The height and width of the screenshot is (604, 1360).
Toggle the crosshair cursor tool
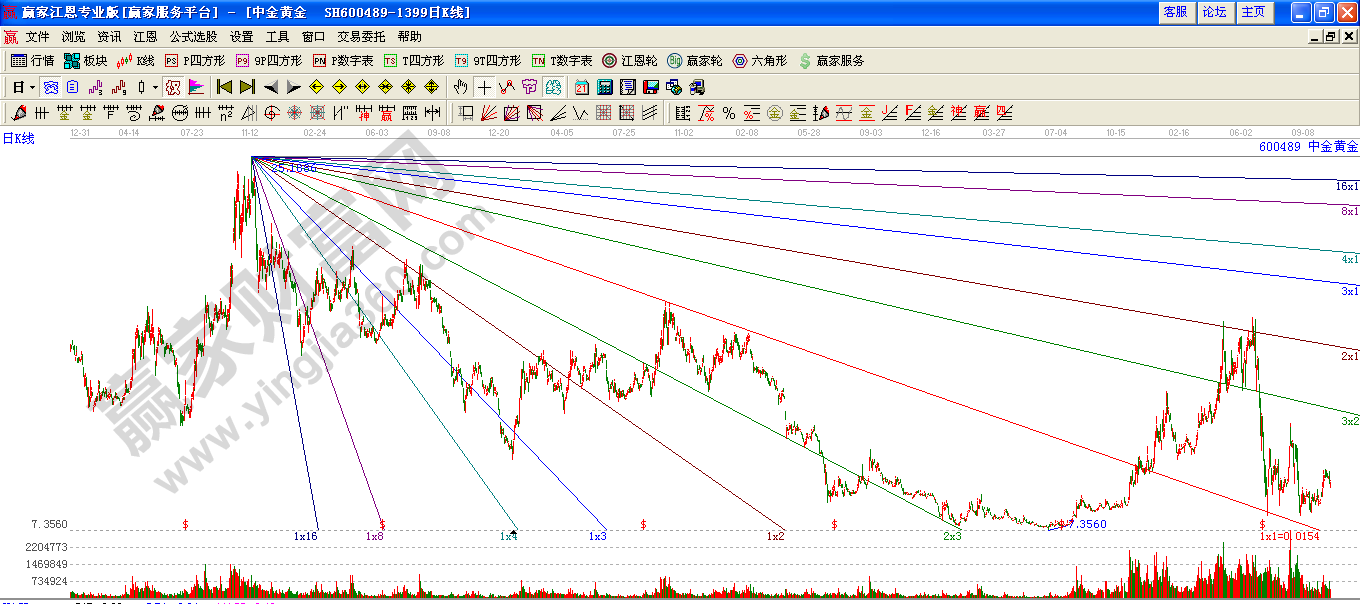484,87
